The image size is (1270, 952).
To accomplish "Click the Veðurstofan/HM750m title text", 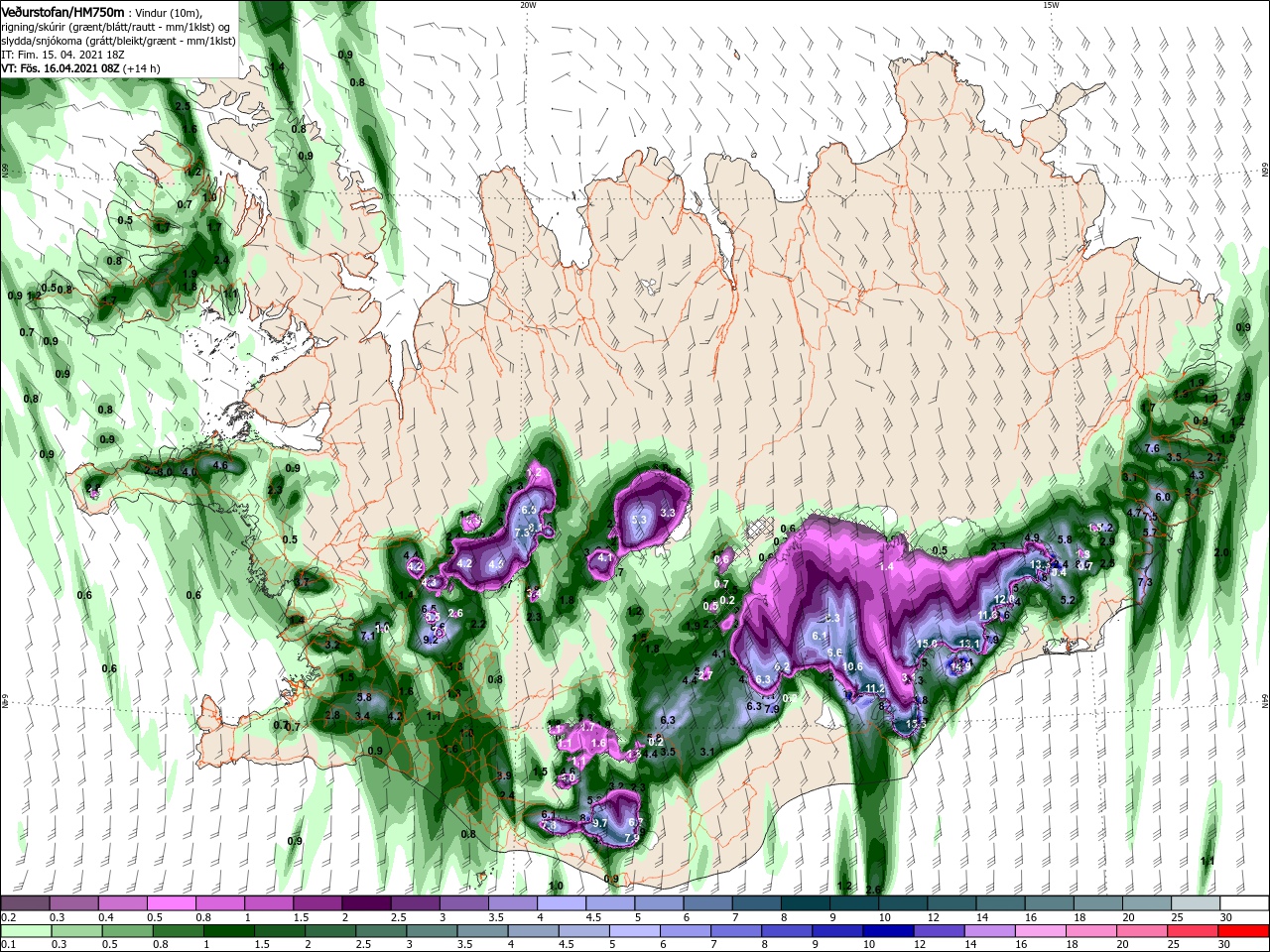I will click(x=63, y=12).
